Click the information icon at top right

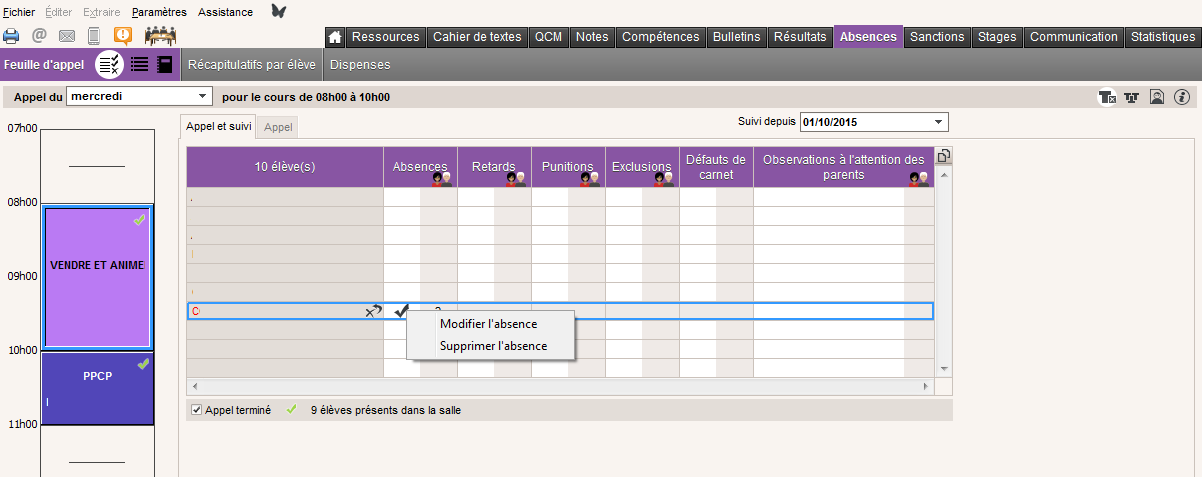click(1181, 97)
